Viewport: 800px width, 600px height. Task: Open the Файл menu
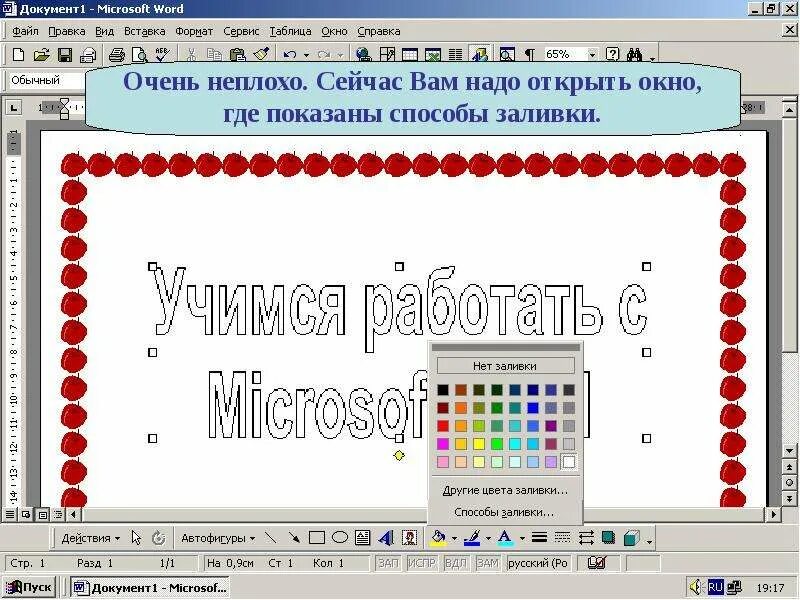[x=25, y=31]
